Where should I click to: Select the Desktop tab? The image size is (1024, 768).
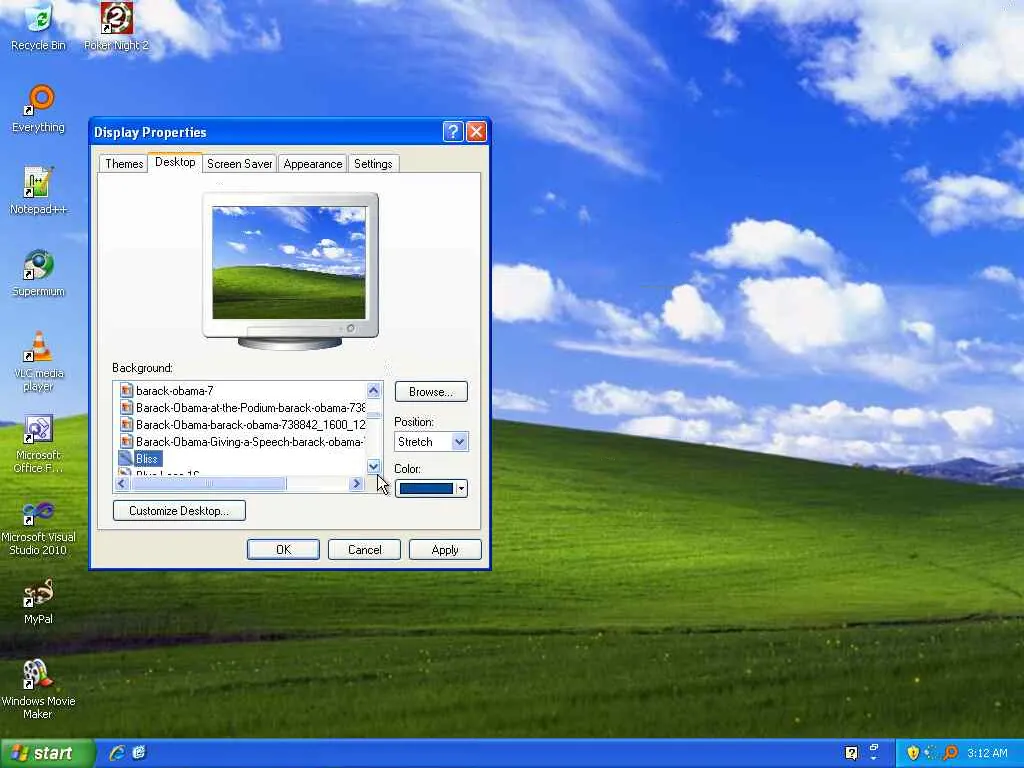[x=175, y=162]
